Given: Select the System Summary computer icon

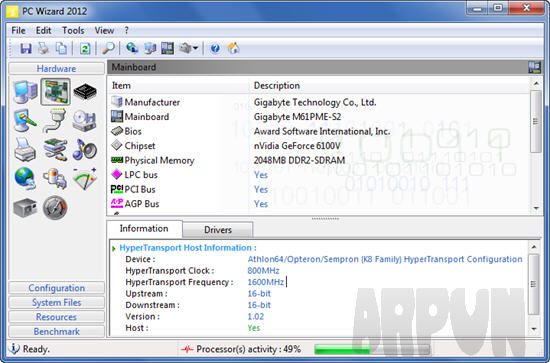Looking at the screenshot, I should [x=25, y=92].
